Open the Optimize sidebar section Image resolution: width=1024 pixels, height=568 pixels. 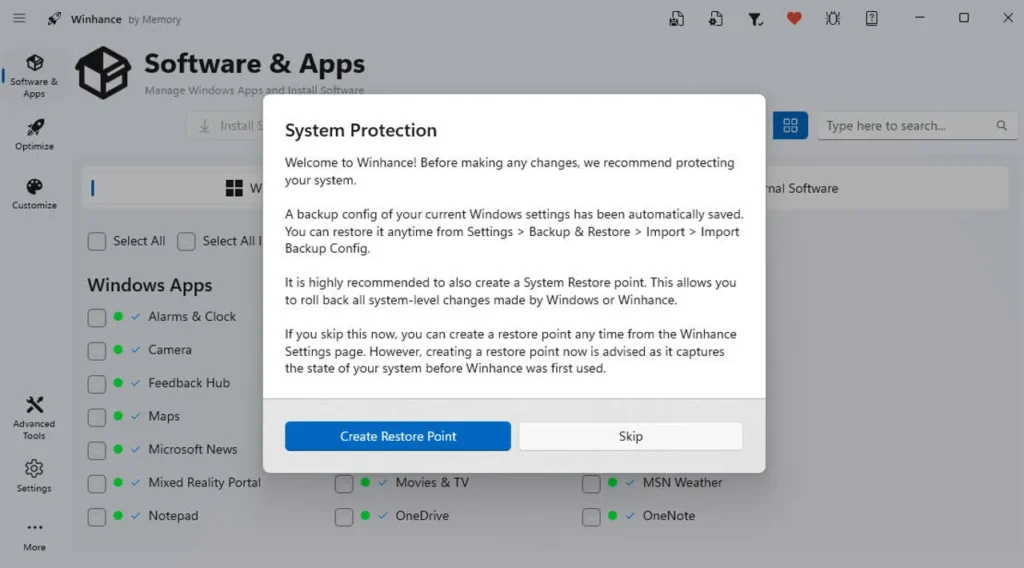35,135
